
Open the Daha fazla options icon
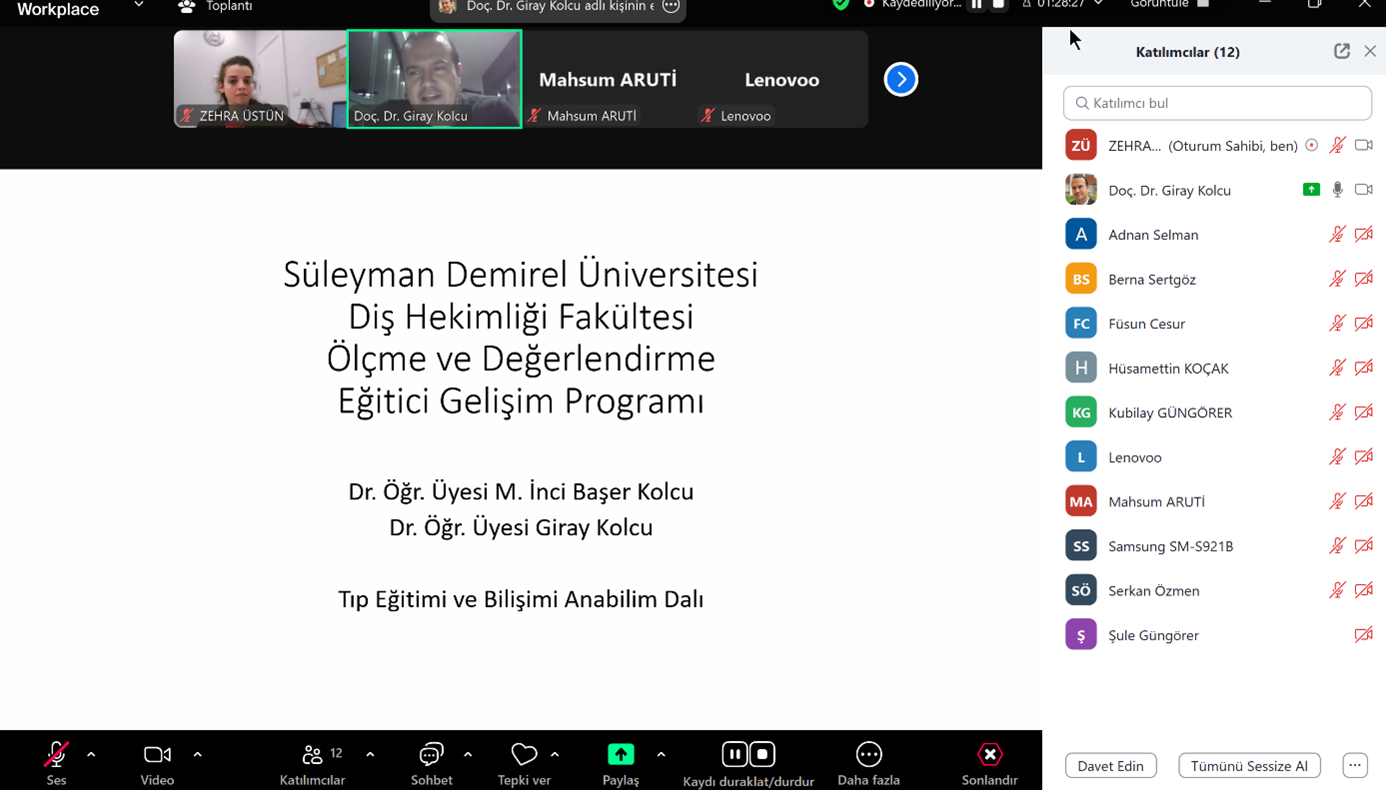click(x=868, y=755)
